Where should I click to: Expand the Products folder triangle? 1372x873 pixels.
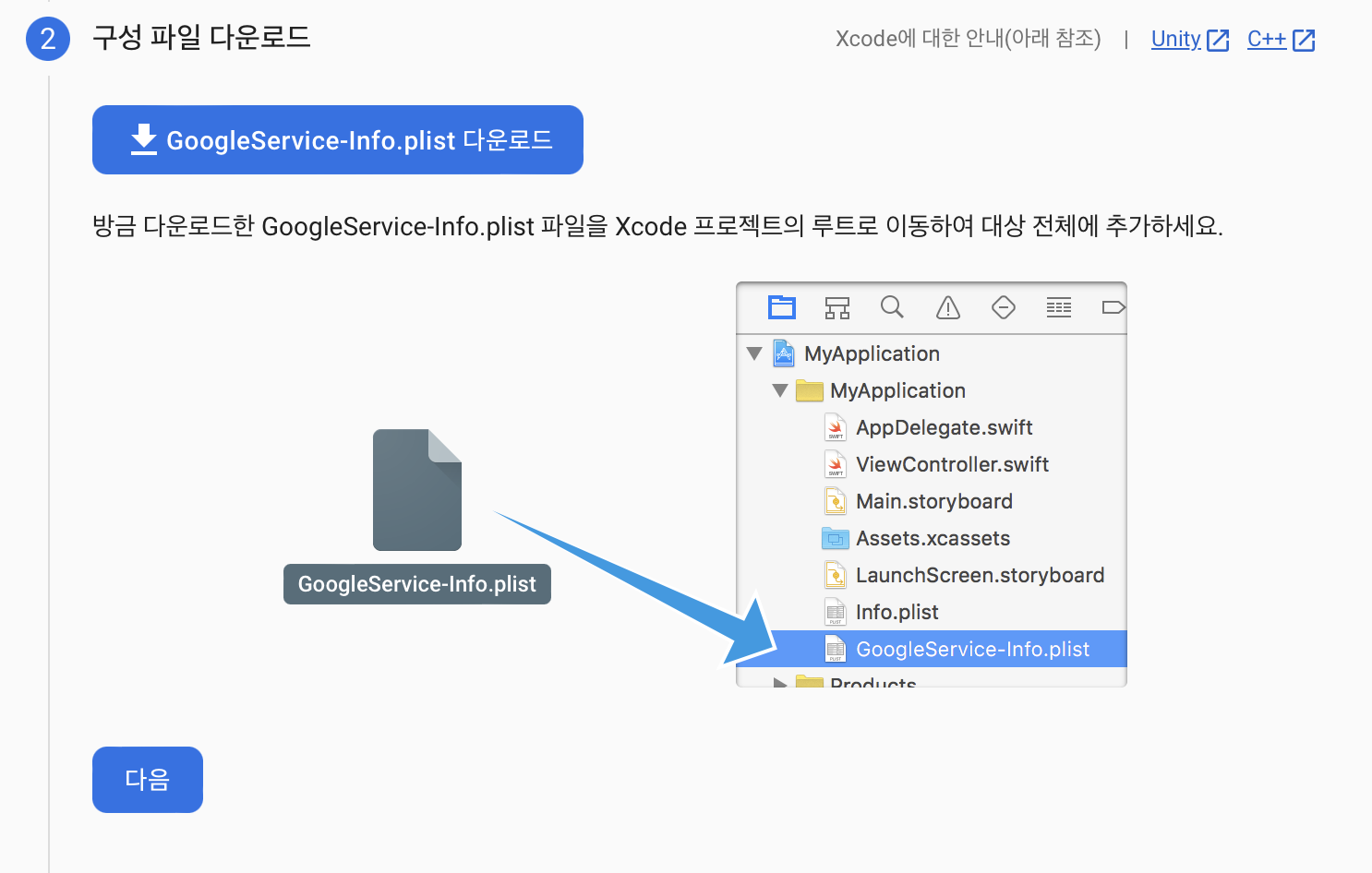780,683
